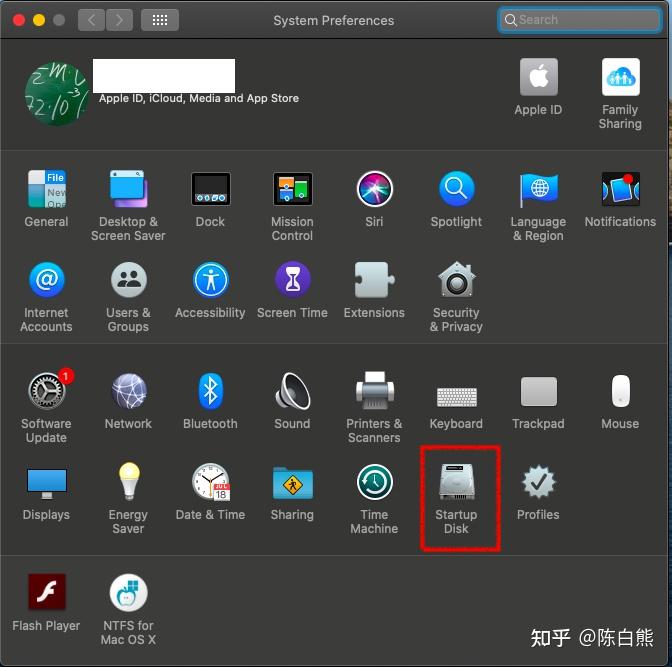Open the Sound preferences pane
672x667 pixels.
293,391
